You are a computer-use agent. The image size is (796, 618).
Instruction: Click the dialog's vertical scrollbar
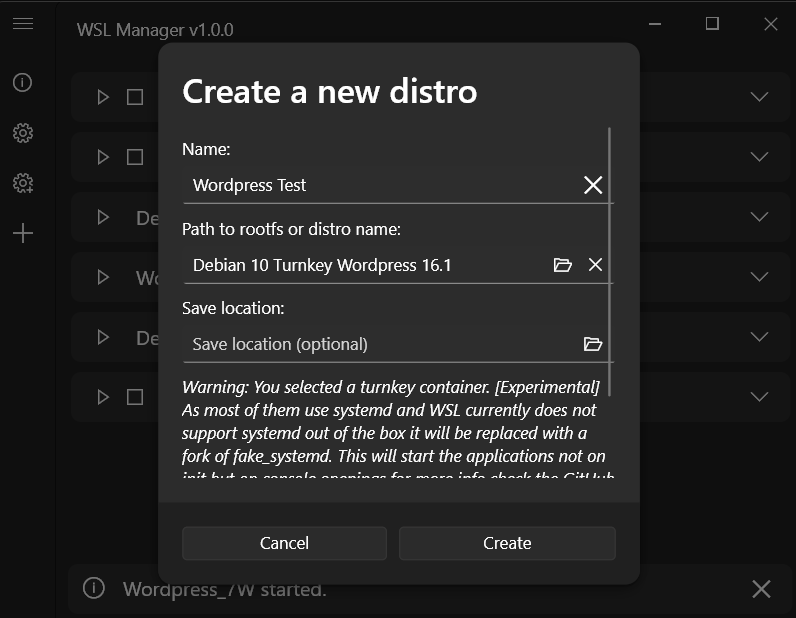(609, 260)
